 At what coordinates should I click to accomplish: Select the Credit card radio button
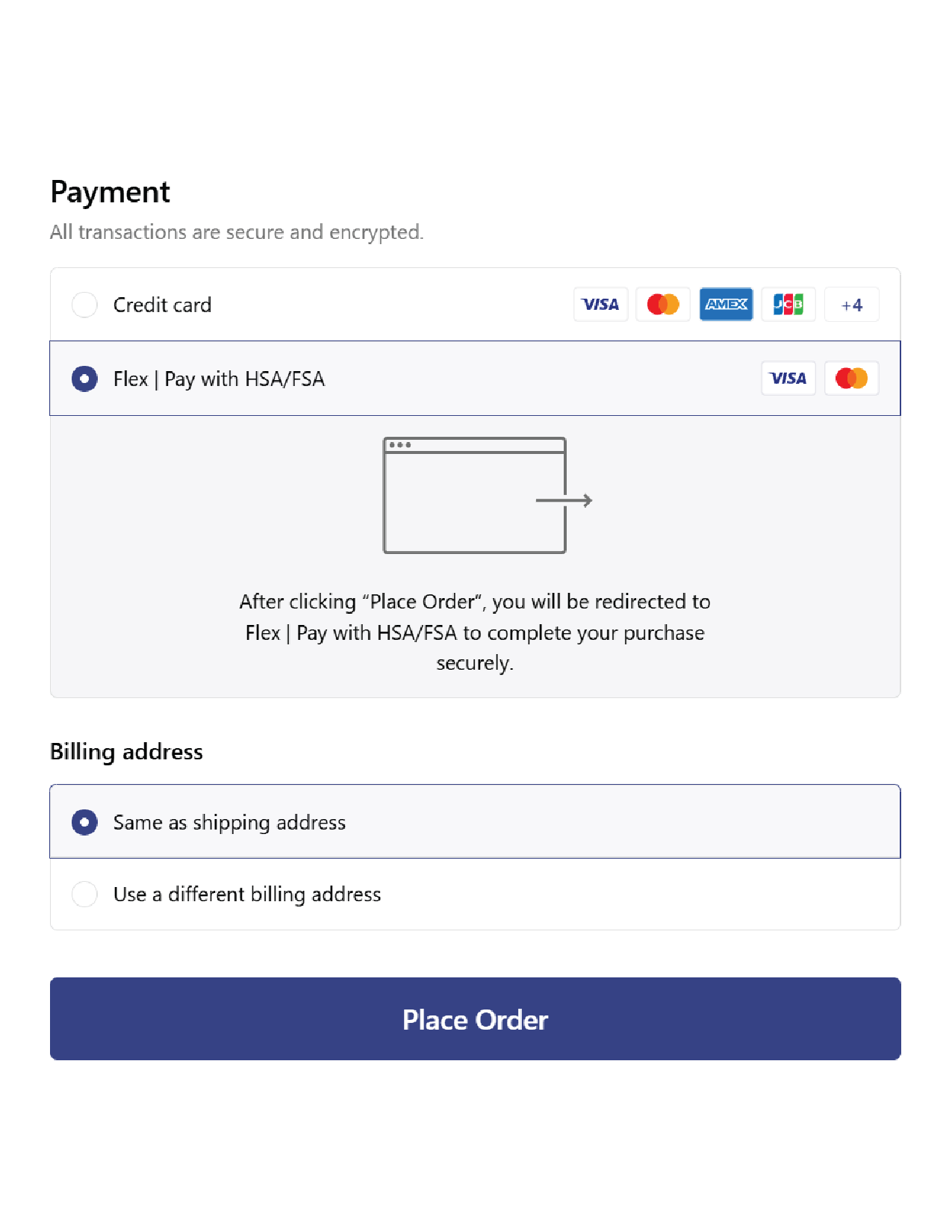[84, 305]
